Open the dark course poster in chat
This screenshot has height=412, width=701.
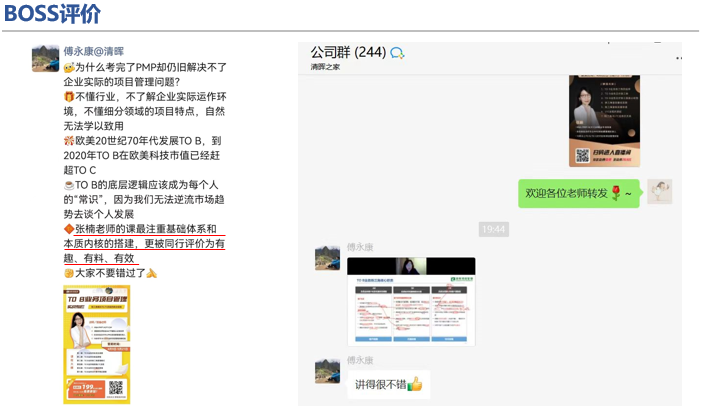click(x=604, y=120)
